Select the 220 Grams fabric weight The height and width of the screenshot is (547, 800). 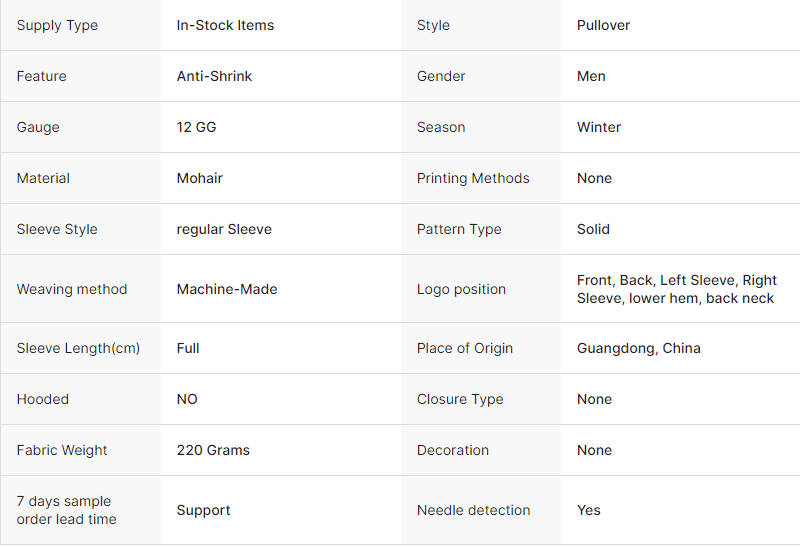pyautogui.click(x=213, y=450)
